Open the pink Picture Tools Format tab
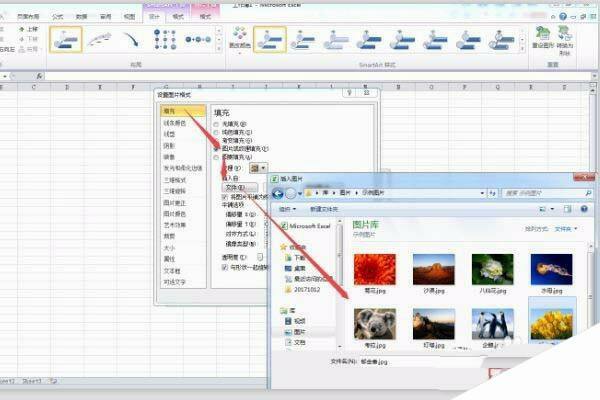Image resolution: width=600 pixels, height=400 pixels. click(x=205, y=16)
